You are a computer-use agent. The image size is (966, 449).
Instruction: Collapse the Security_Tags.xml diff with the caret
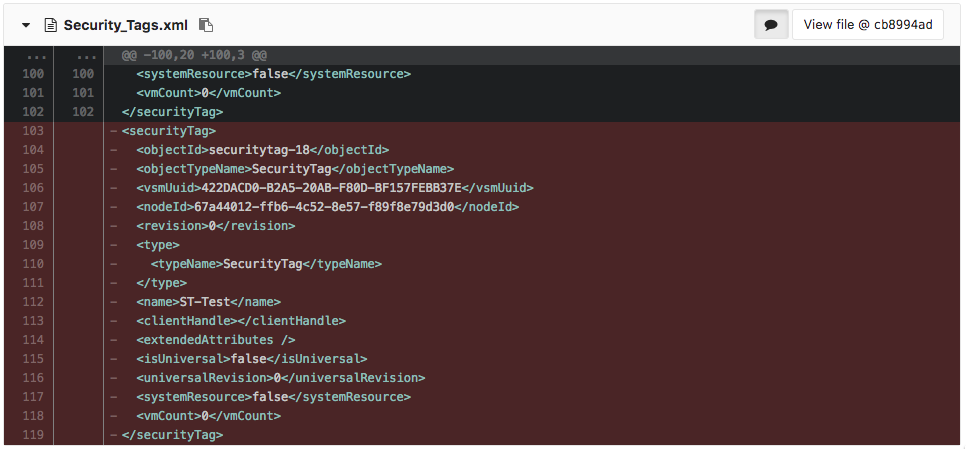(x=25, y=25)
